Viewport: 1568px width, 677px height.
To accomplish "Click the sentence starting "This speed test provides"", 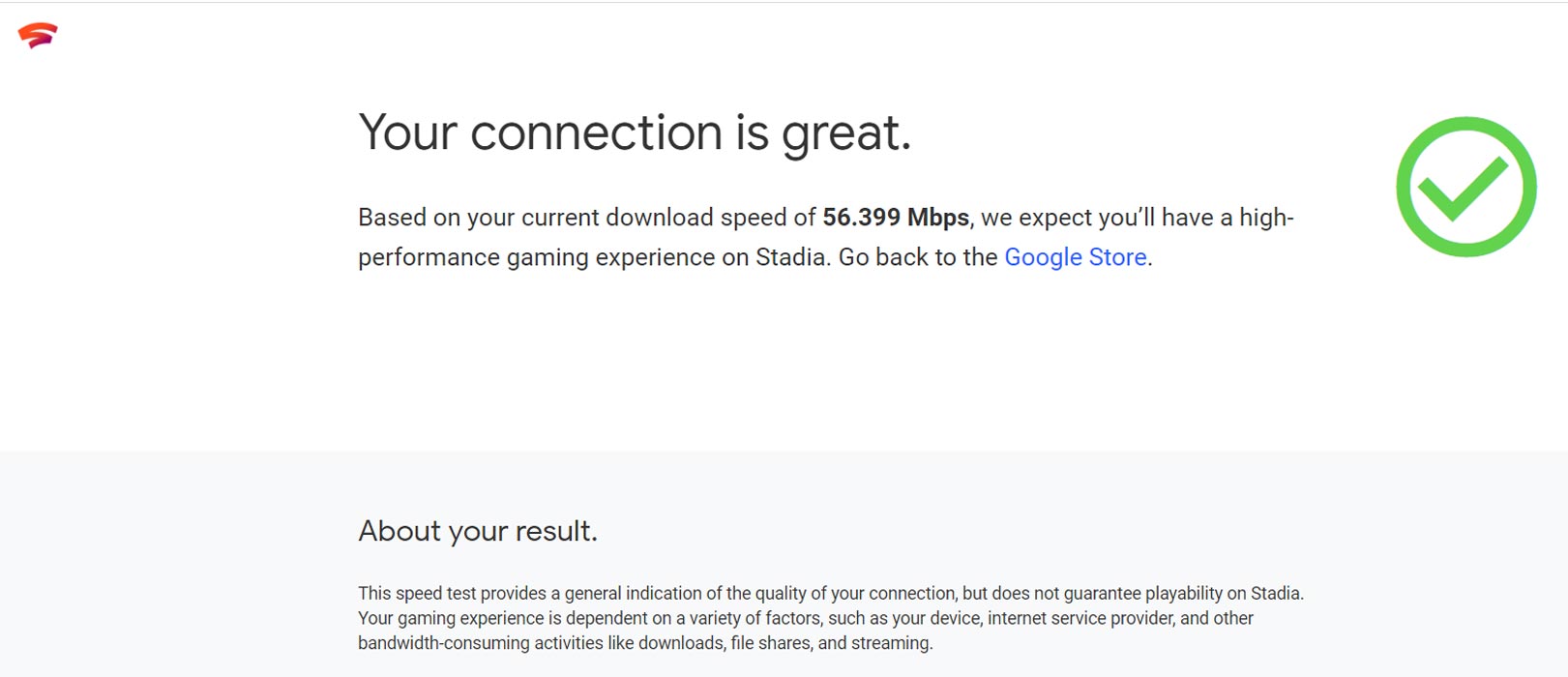I will pos(831,594).
